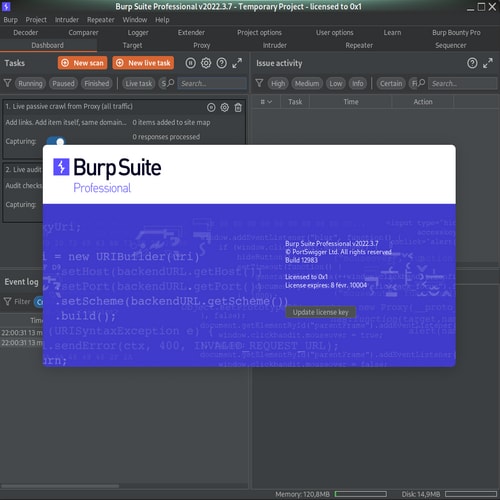Open Tasks settings gear icon
This screenshot has width=500, height=500.
(206, 63)
